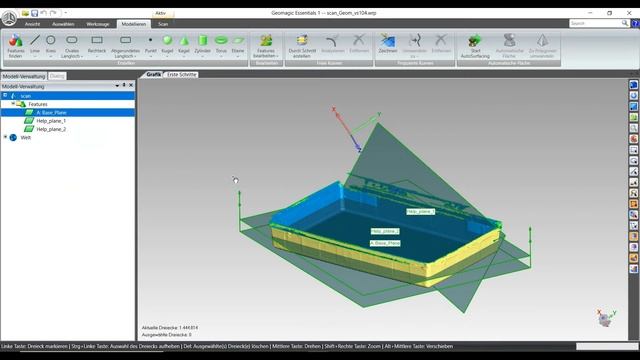
Task: Click the Help_plane_2 label in viewport
Action: pos(385,231)
